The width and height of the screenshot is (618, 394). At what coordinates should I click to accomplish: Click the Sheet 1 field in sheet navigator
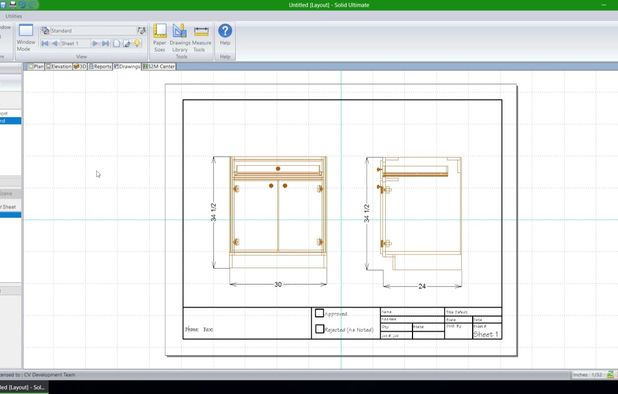coord(75,43)
